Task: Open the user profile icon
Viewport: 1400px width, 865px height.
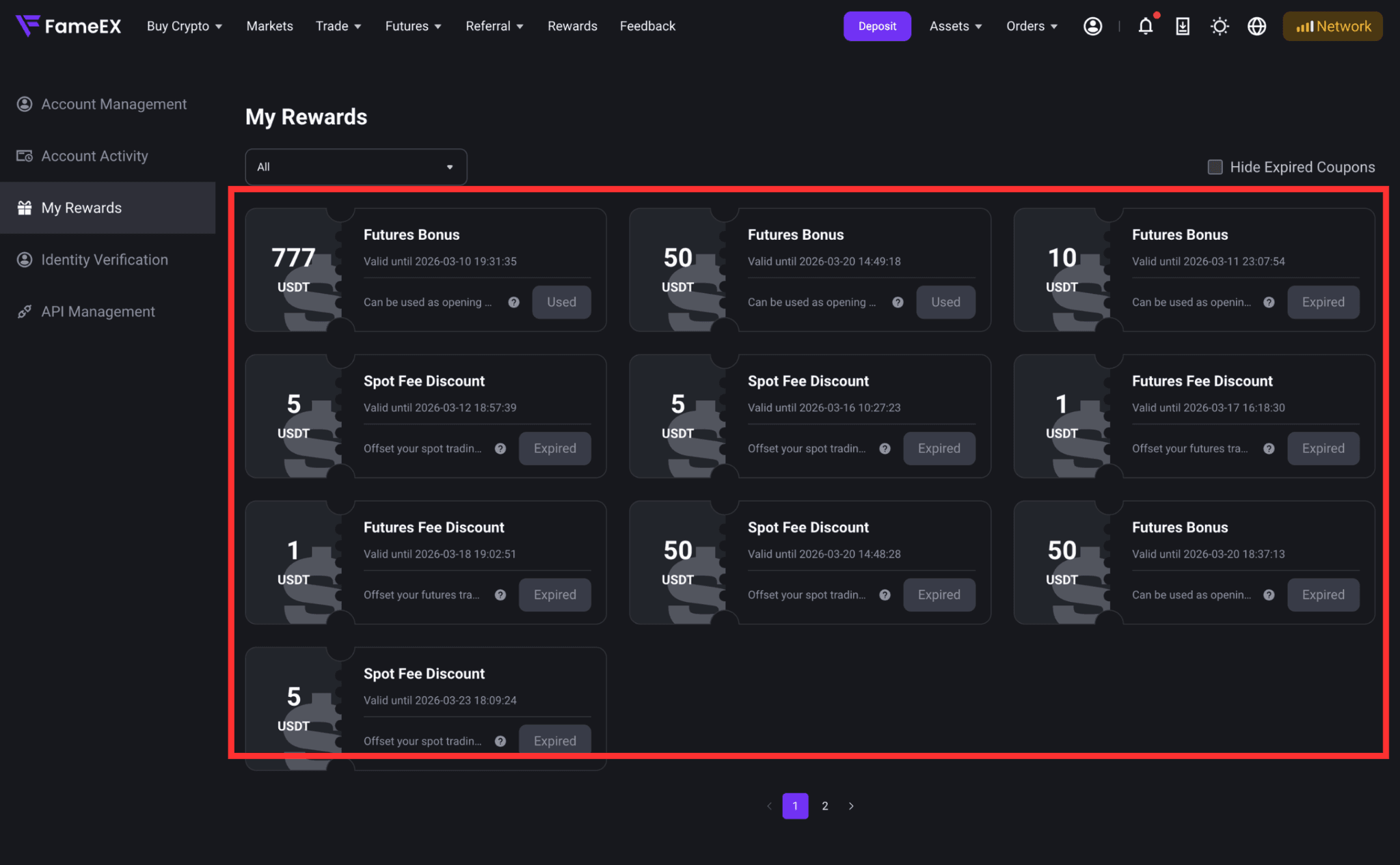Action: (1092, 26)
